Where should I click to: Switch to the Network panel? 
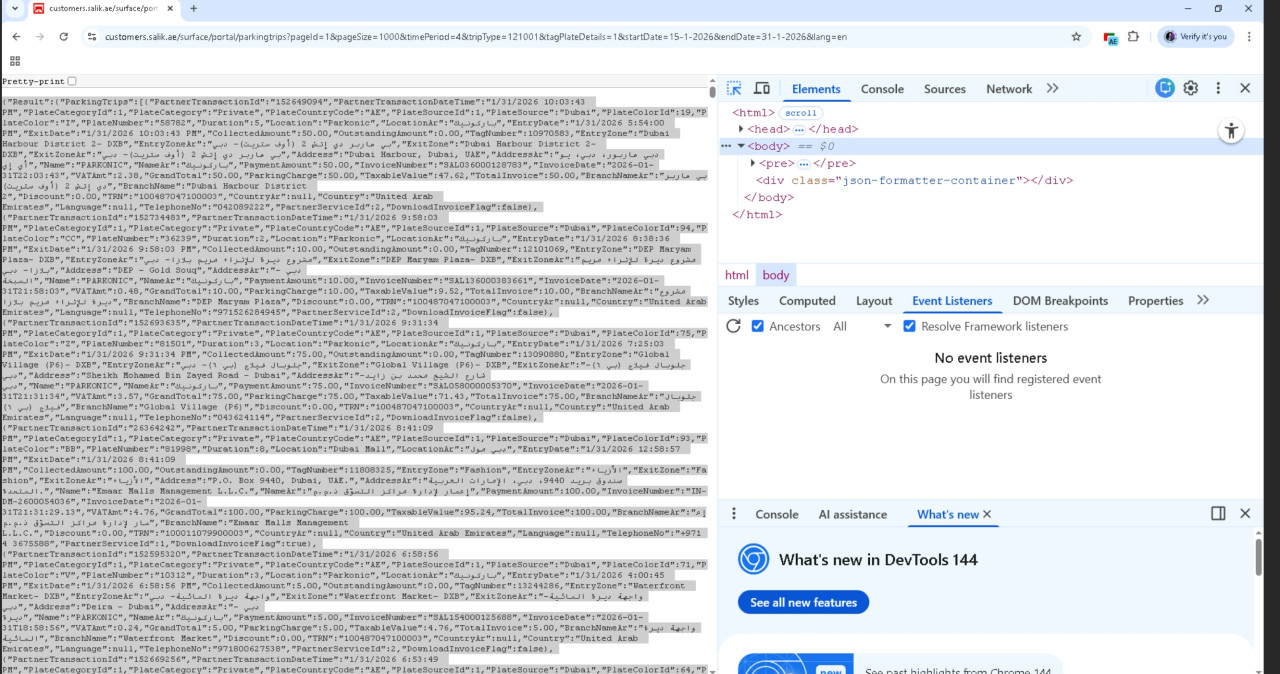[1008, 88]
